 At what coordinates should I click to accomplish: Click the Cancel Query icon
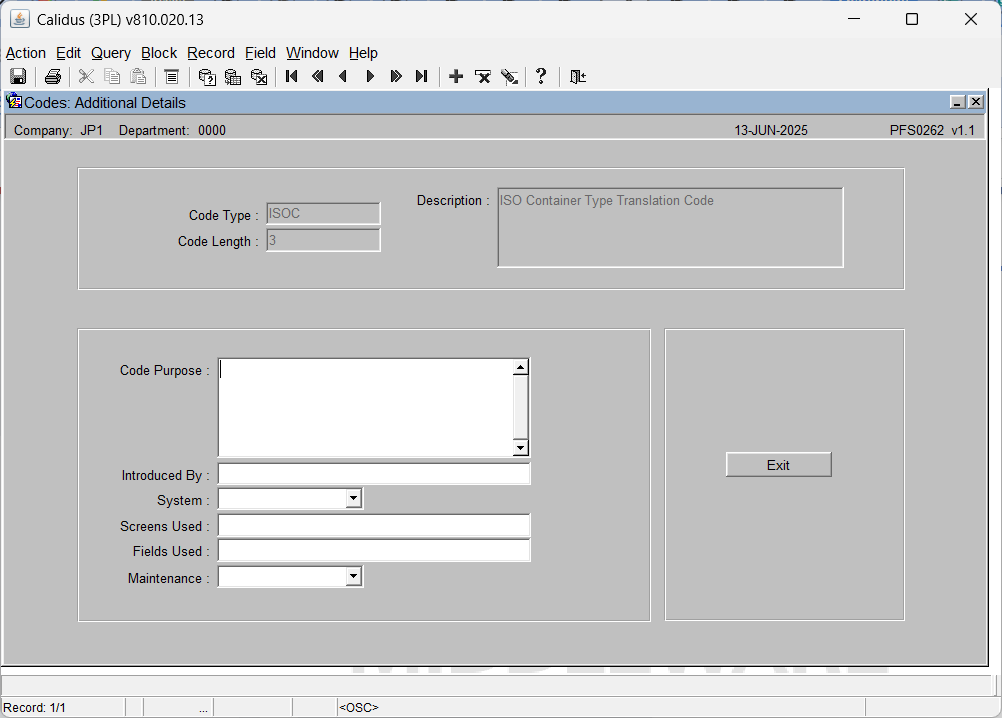(259, 77)
